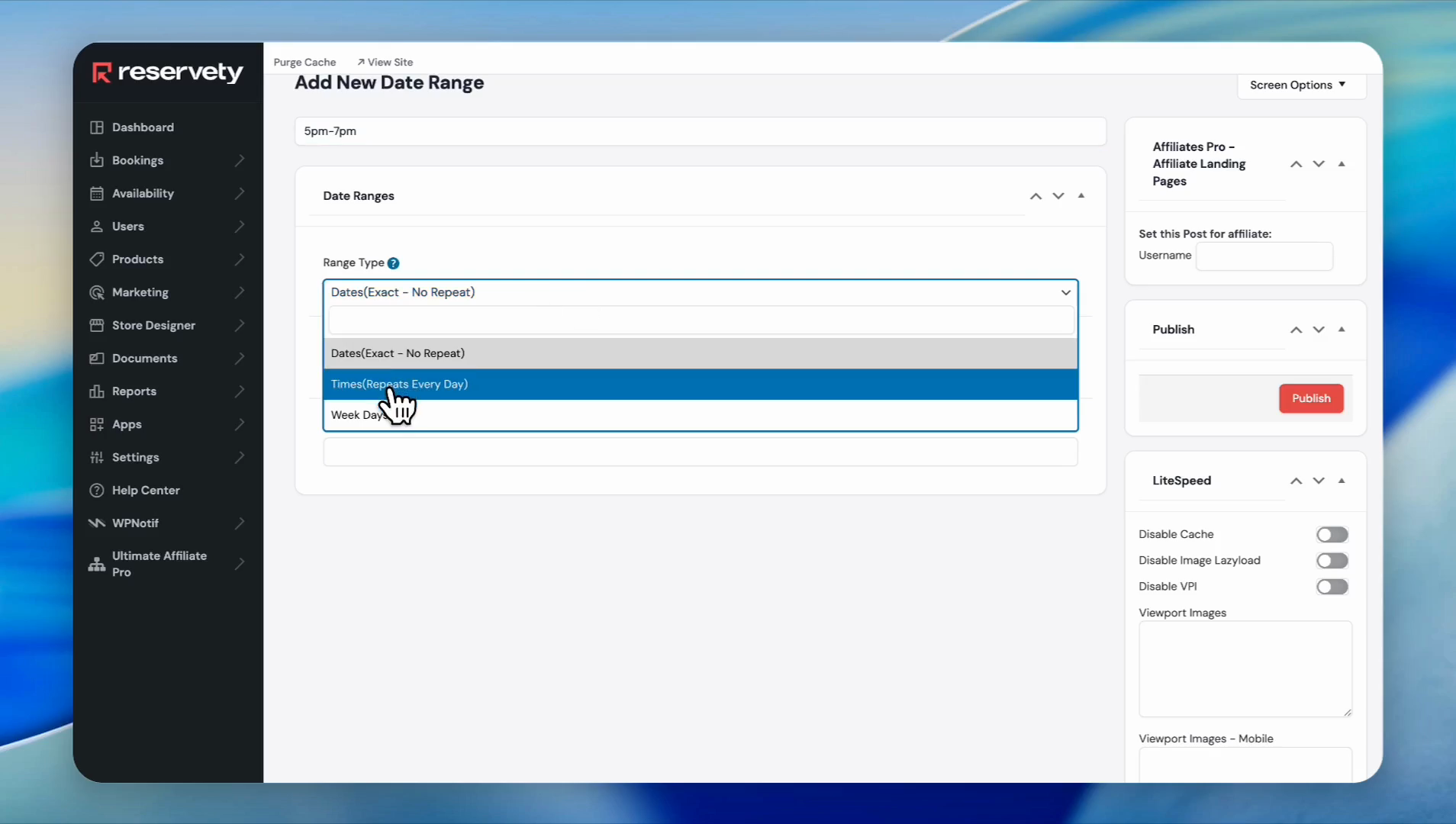
Task: Enable Disable Image Lazyload switch
Action: [x=1332, y=561]
